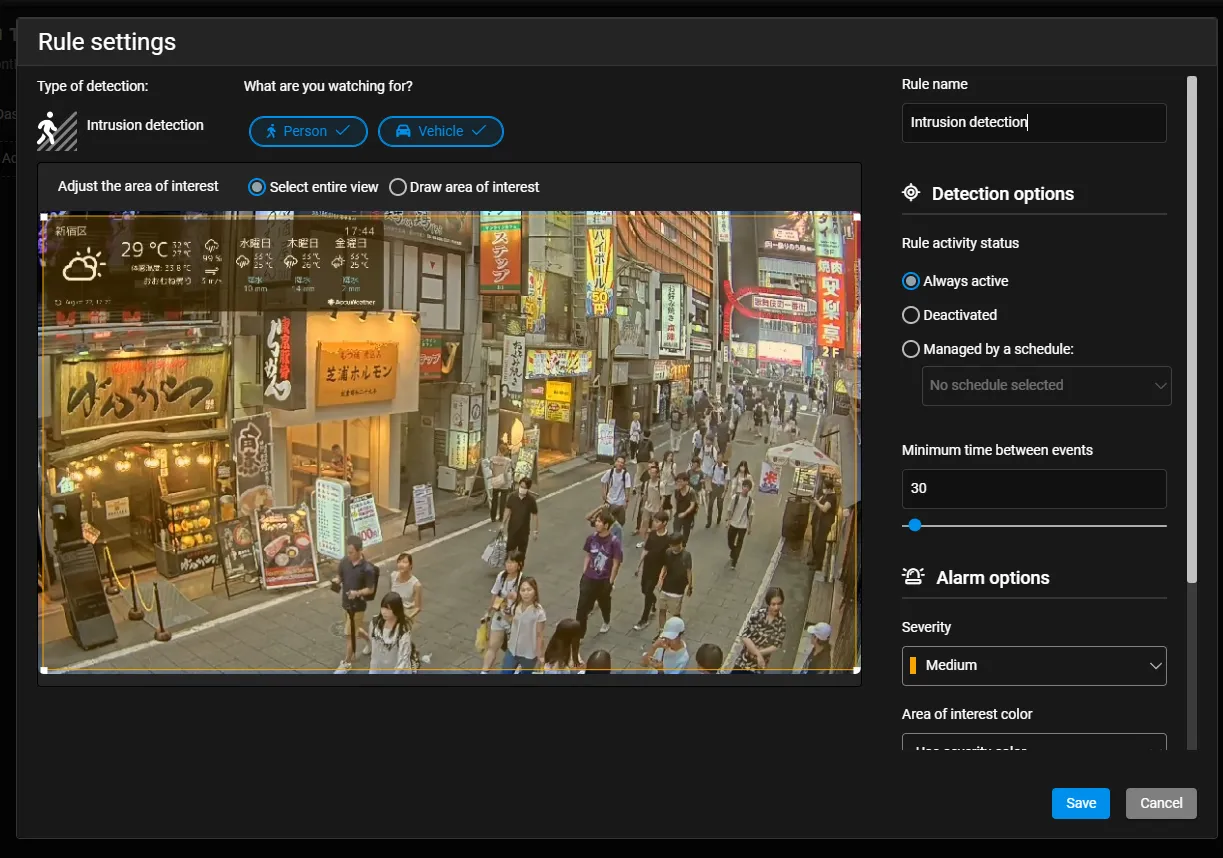The width and height of the screenshot is (1223, 858).
Task: Focus the Rule name input field
Action: click(1034, 122)
